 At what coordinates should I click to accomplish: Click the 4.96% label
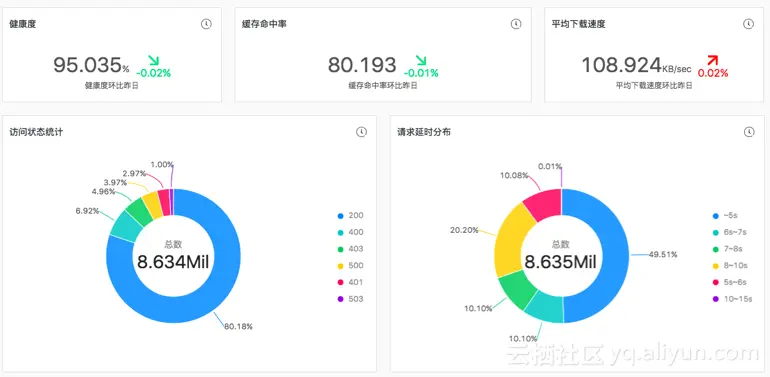point(104,192)
